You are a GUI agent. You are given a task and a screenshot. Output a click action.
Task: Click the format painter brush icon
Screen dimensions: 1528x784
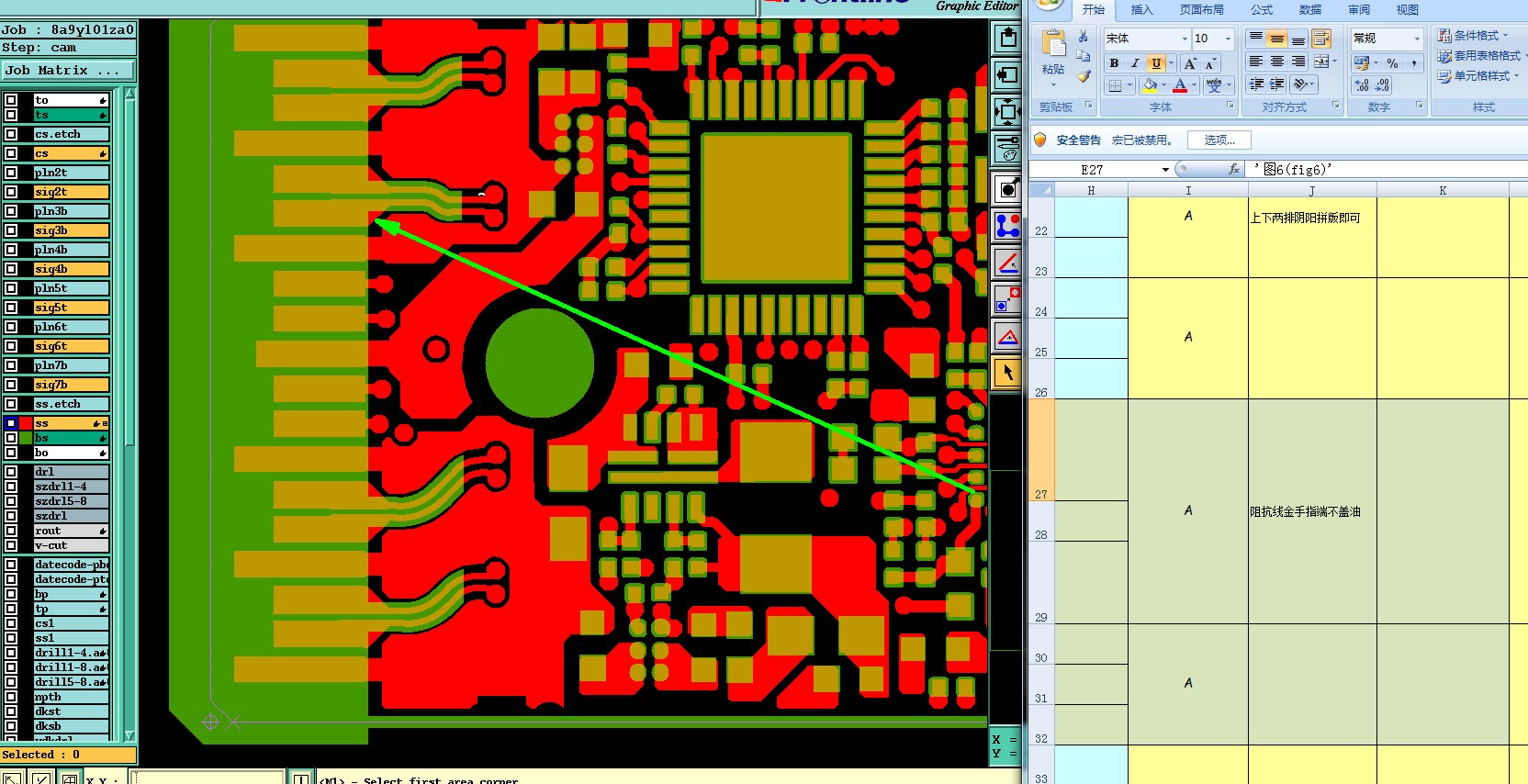tap(1084, 76)
